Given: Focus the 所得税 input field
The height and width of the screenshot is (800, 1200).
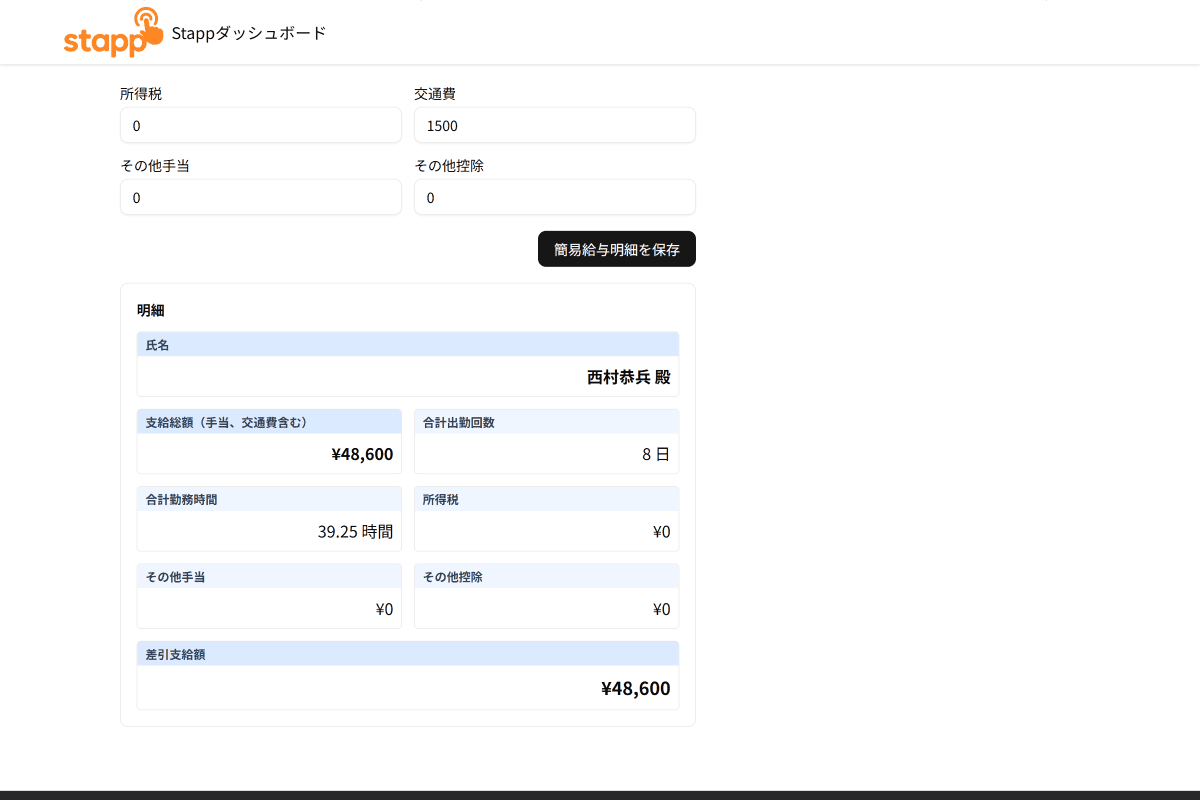Looking at the screenshot, I should 260,126.
